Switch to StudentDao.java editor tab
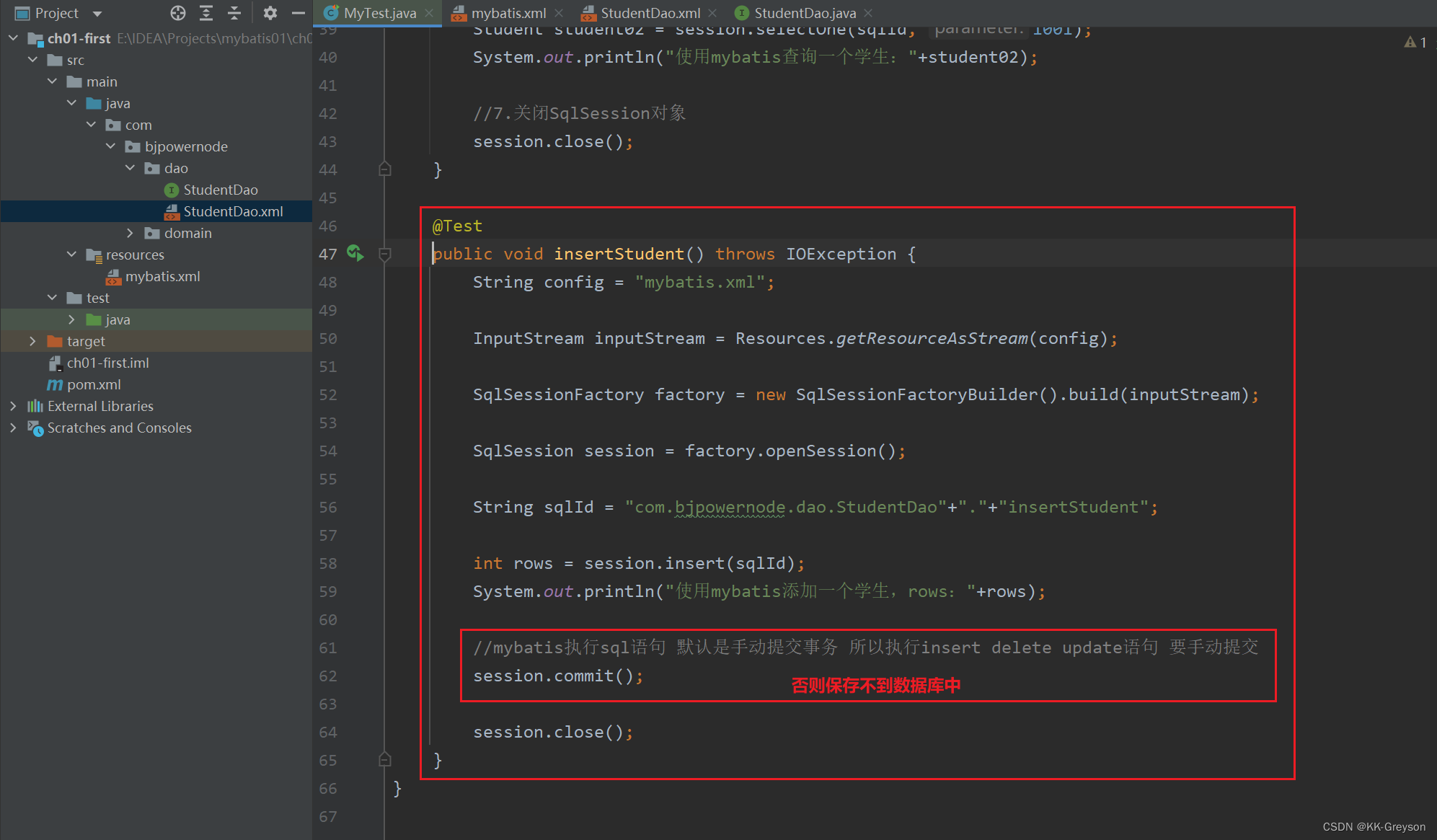Viewport: 1437px width, 840px height. coord(805,13)
